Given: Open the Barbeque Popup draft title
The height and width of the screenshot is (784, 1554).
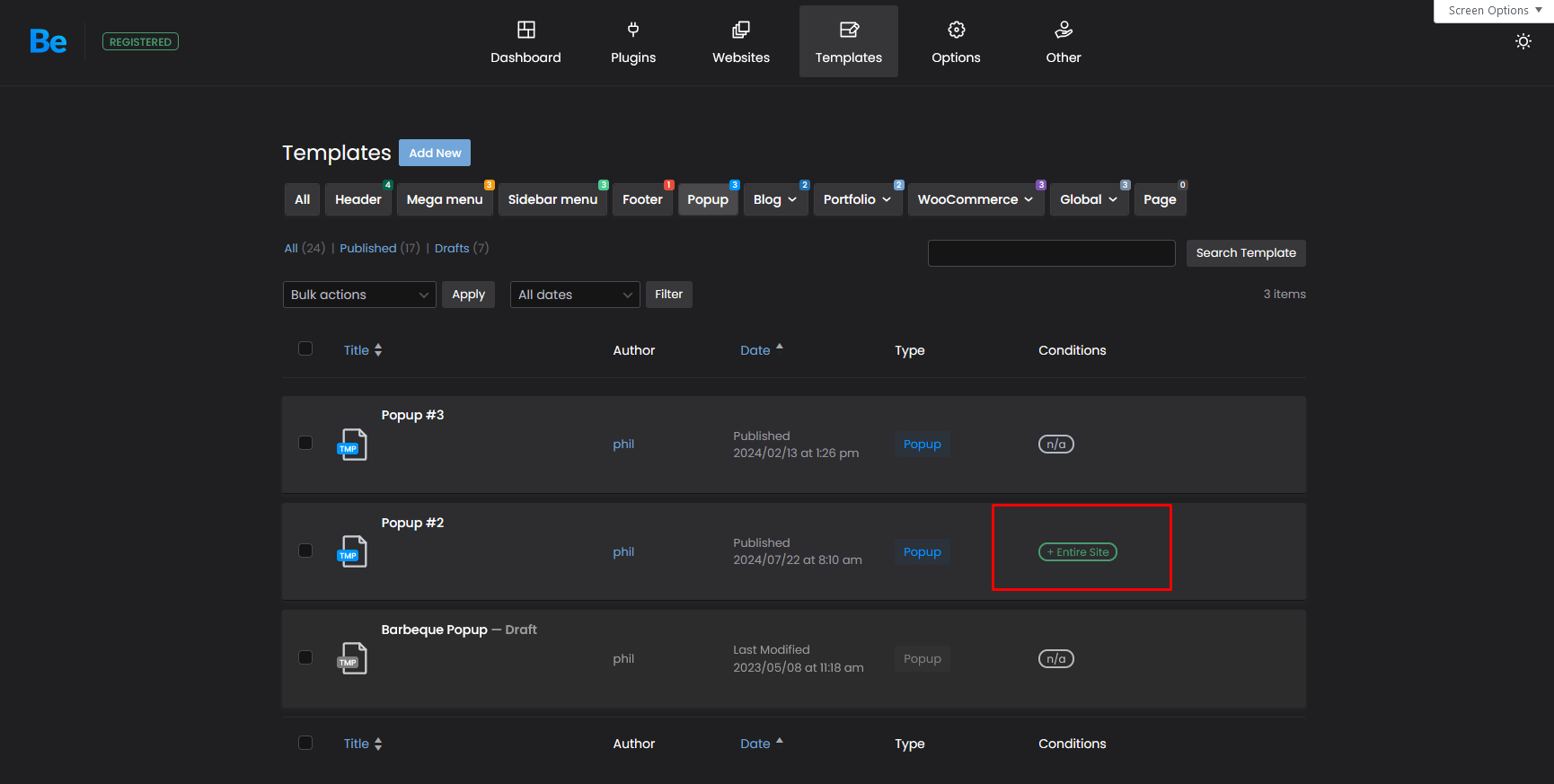Looking at the screenshot, I should click(x=434, y=630).
